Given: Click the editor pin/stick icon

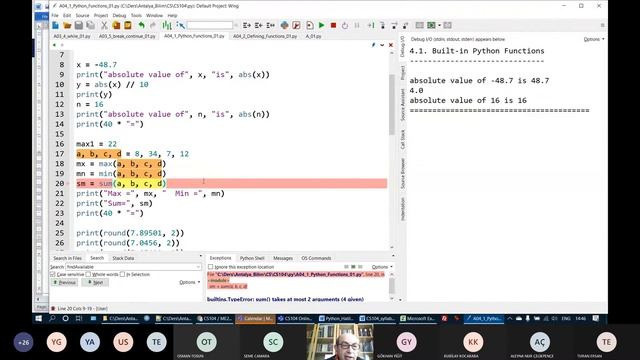Looking at the screenshot, I should point(373,45).
